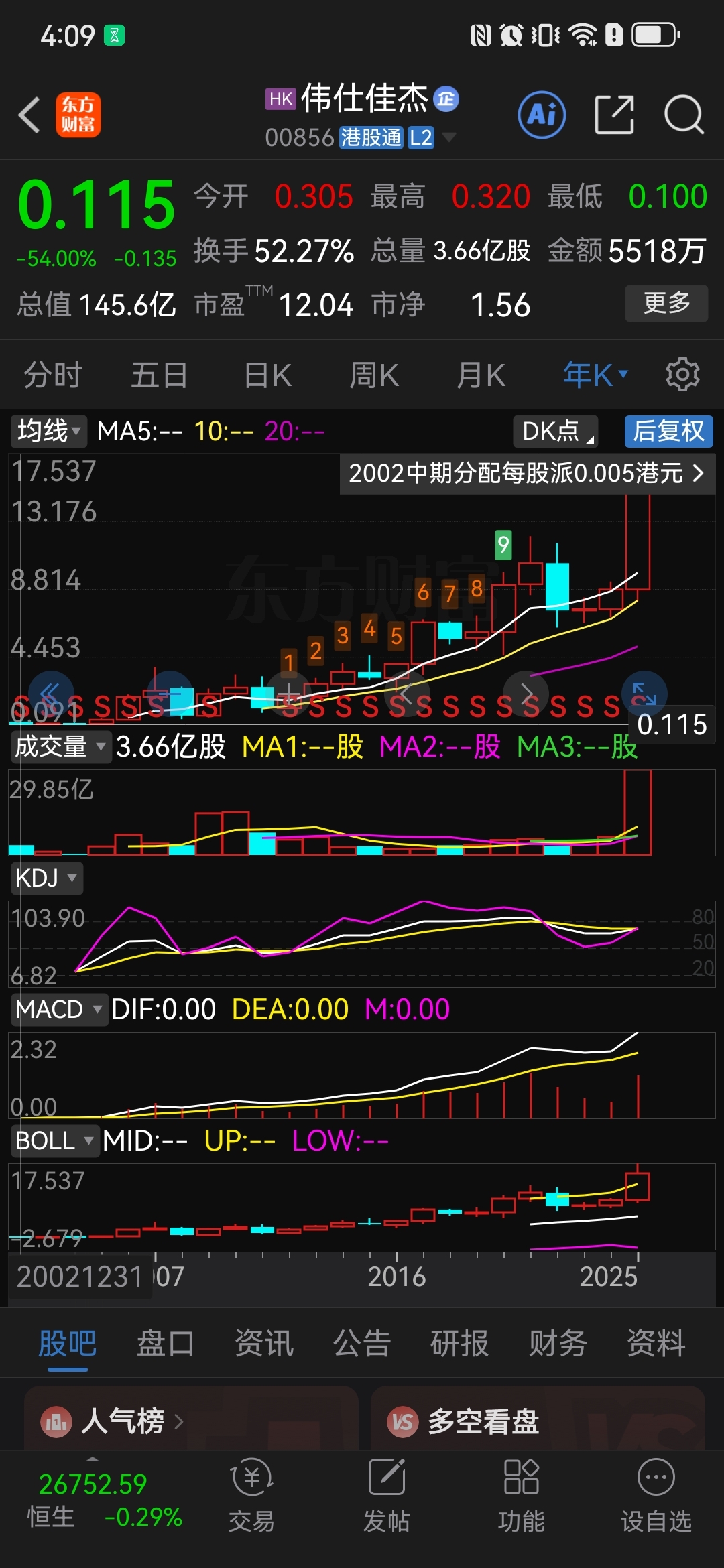Tap the HK market badge
The height and width of the screenshot is (1568, 724).
(x=281, y=99)
